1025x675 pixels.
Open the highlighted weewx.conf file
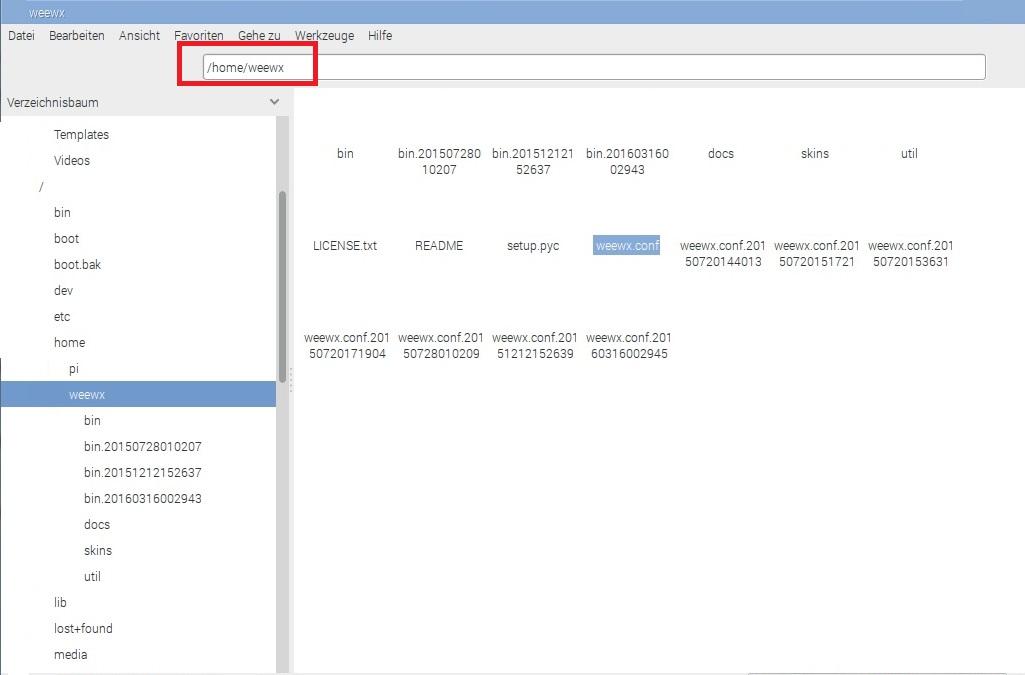[626, 245]
